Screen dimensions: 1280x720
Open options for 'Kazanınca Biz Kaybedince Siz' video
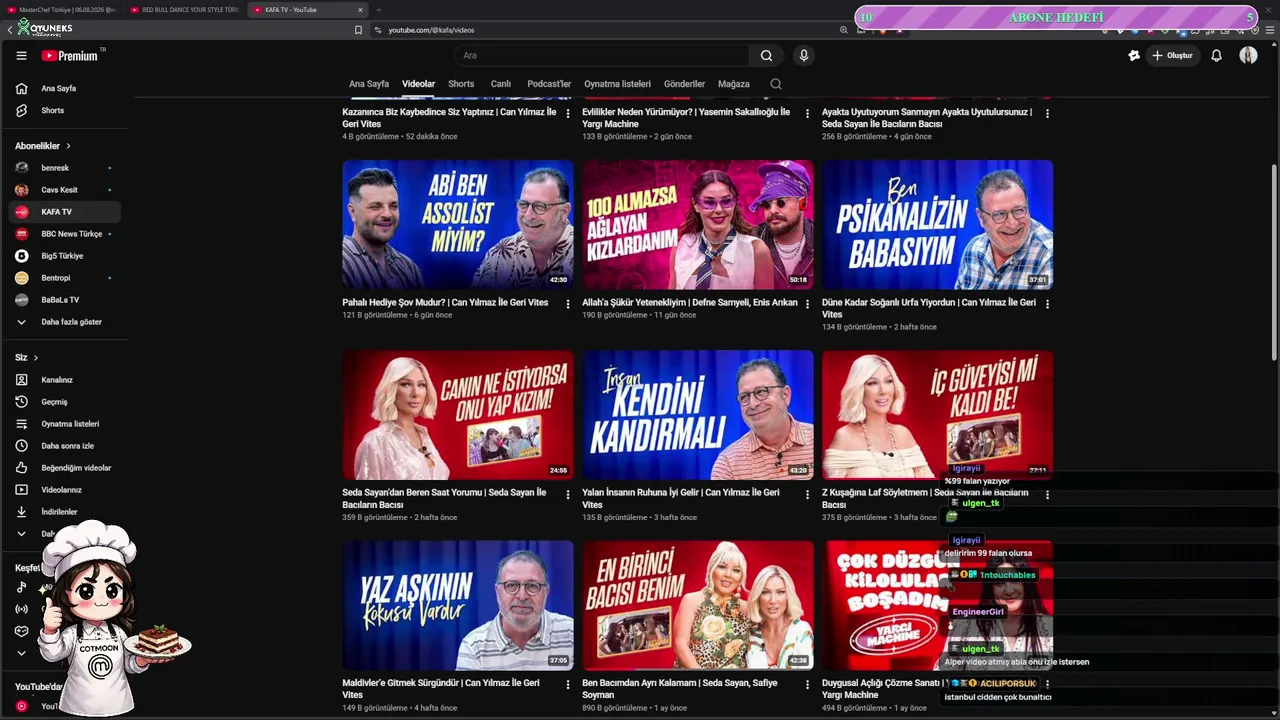pos(568,114)
